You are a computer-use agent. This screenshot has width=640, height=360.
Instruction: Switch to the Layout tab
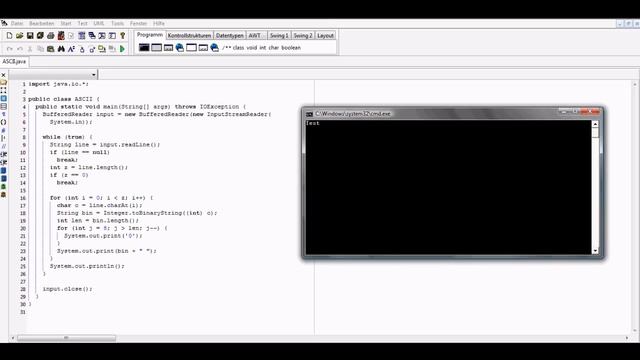point(325,36)
